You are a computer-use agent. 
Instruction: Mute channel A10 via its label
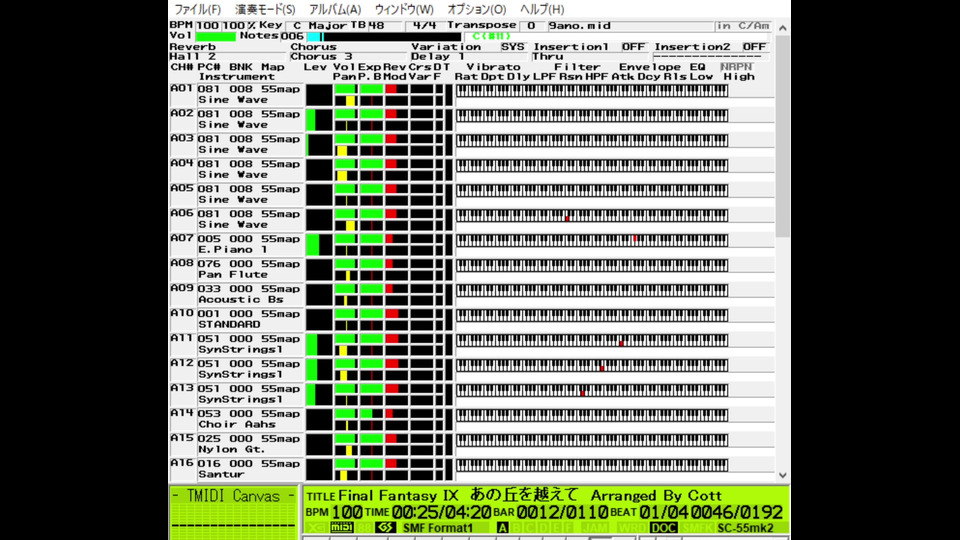[x=182, y=313]
